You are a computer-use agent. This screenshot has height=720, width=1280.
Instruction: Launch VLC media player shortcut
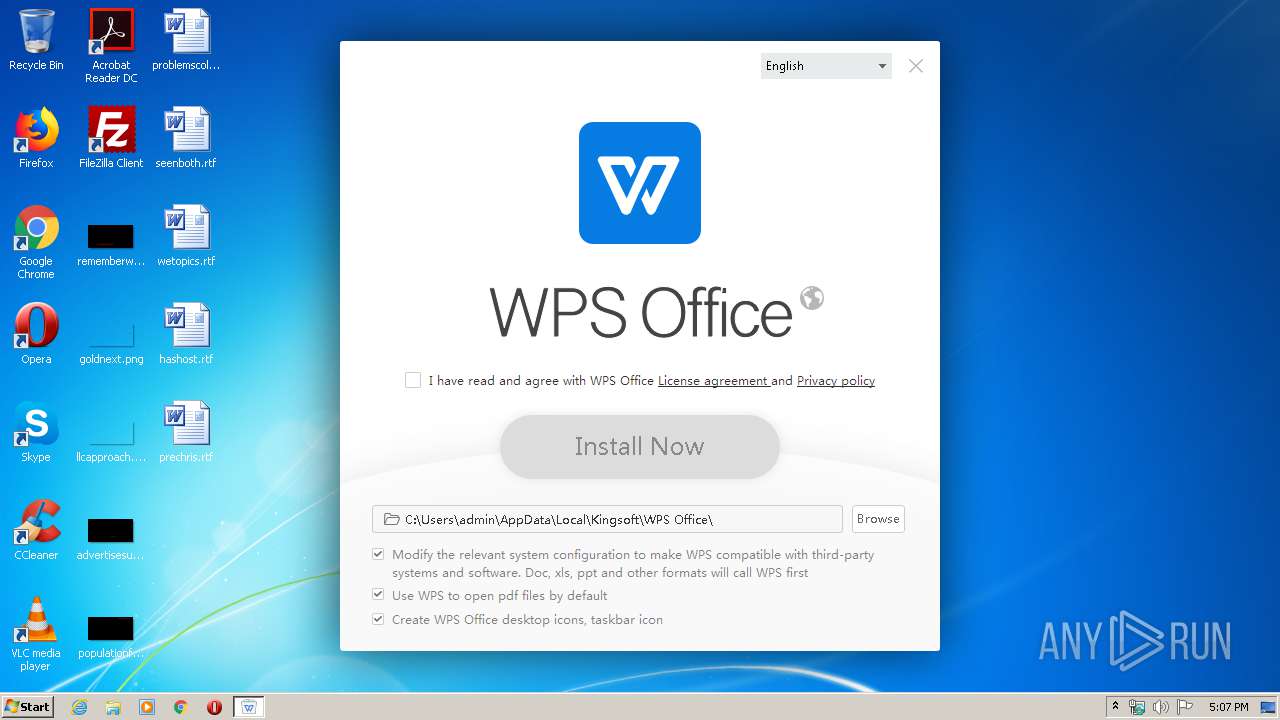[x=36, y=634]
